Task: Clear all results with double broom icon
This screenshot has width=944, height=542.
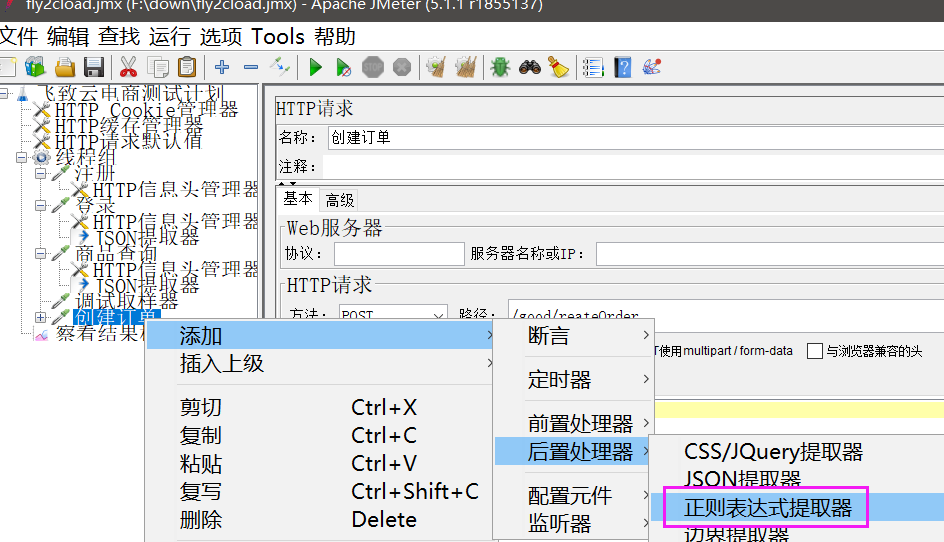Action: click(465, 67)
